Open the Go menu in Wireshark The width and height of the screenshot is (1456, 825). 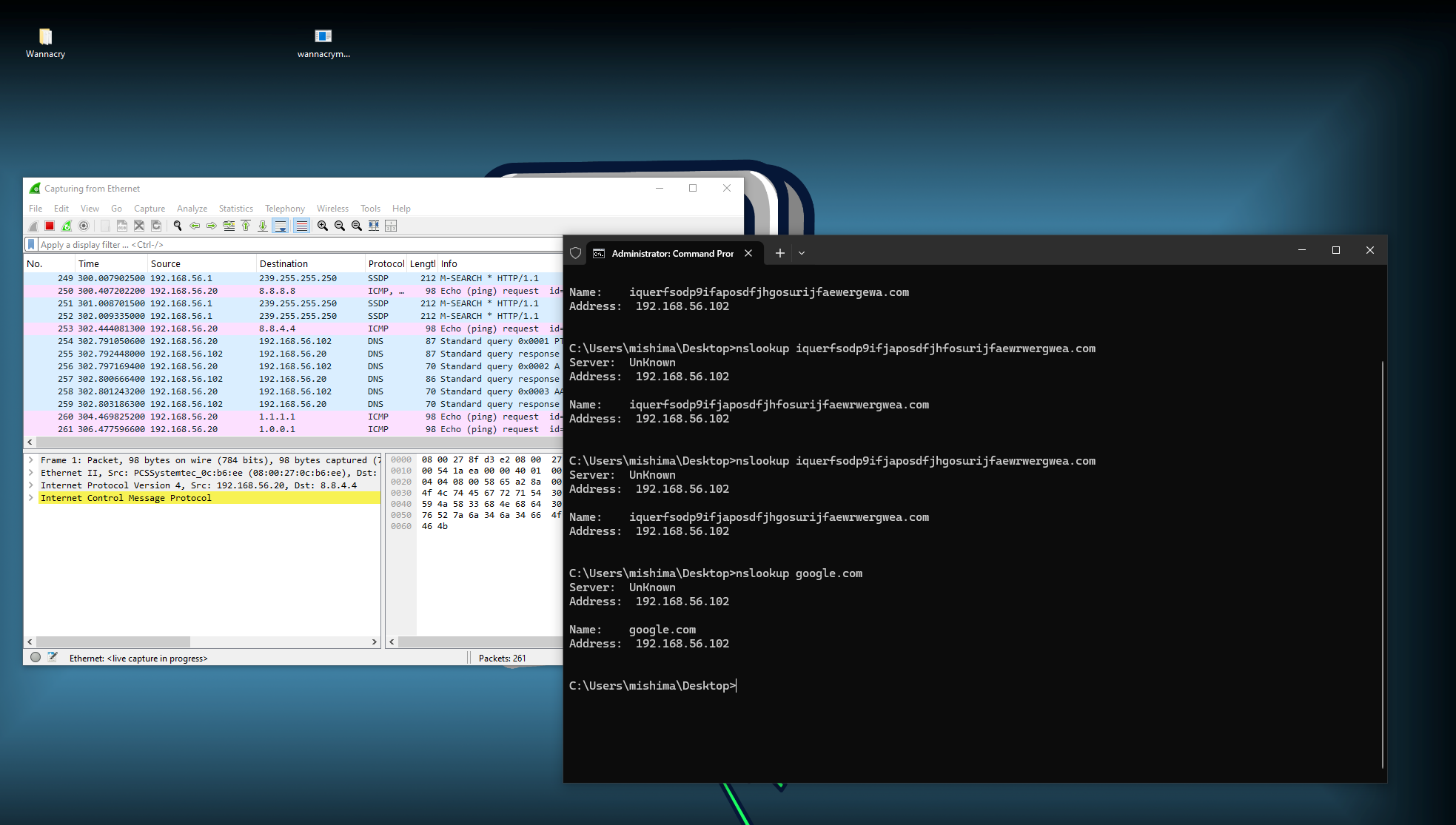[x=116, y=209]
